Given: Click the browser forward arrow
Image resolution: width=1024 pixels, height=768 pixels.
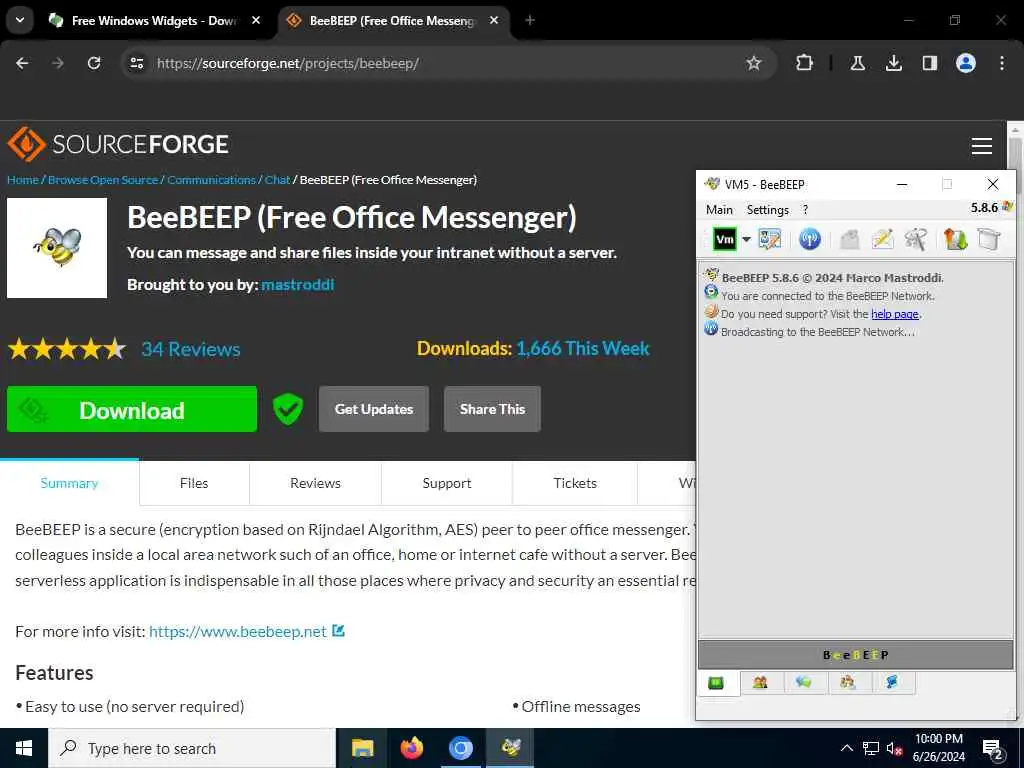Looking at the screenshot, I should pyautogui.click(x=58, y=63).
